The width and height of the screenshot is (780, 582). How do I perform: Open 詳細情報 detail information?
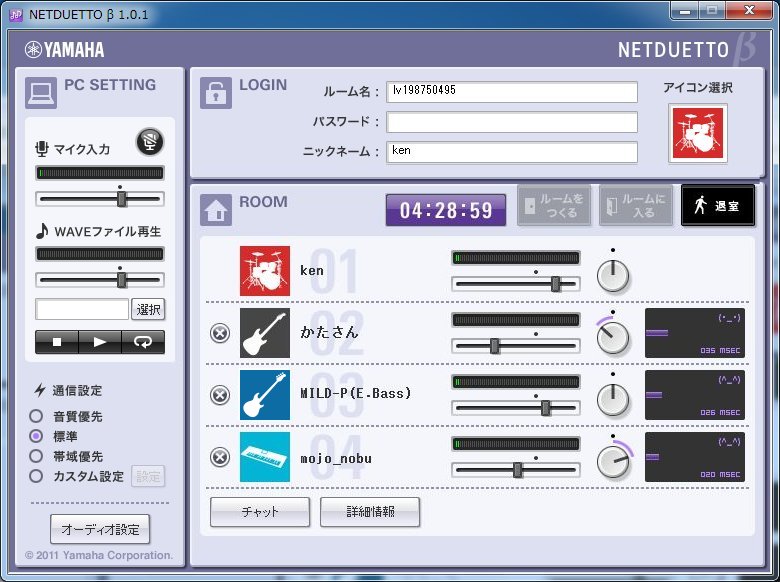coord(370,512)
